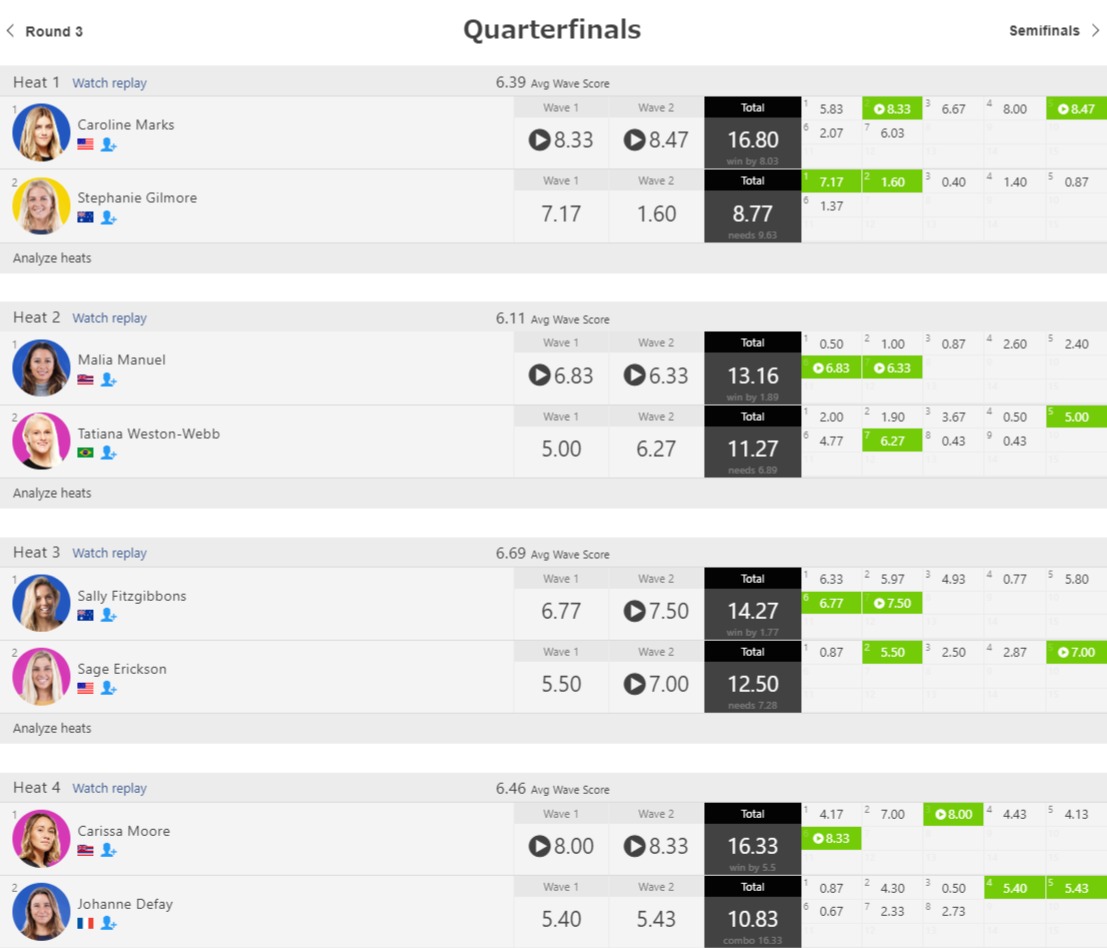Go forward to Semifinals

tap(1054, 30)
